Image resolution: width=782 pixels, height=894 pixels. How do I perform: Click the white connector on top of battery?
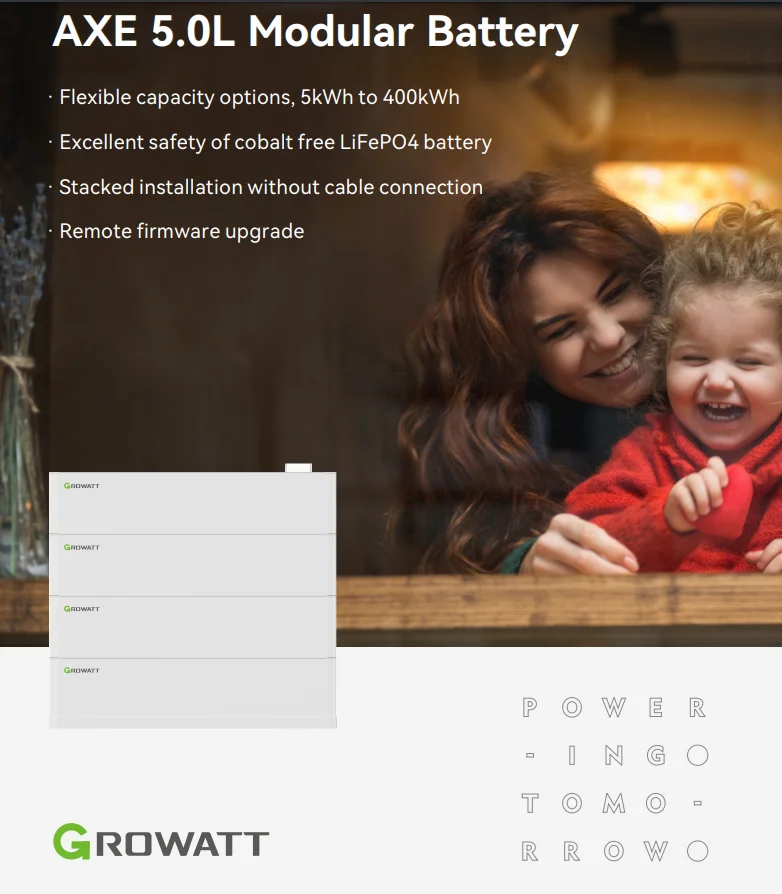(298, 468)
